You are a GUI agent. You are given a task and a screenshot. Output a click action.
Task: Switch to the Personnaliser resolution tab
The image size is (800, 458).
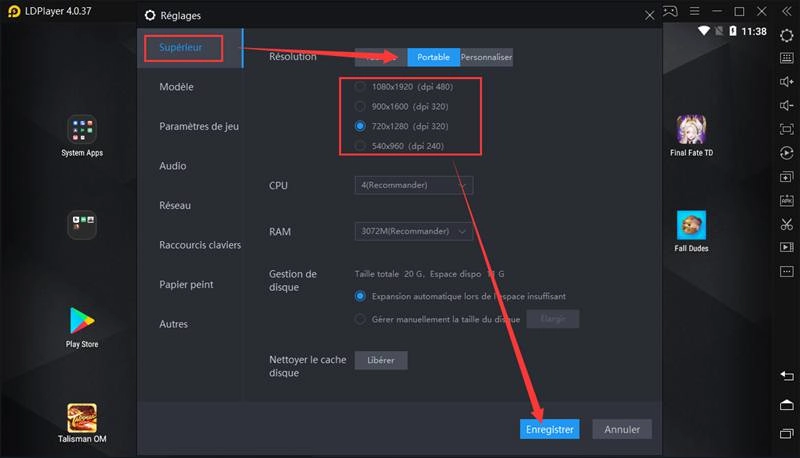coord(486,57)
